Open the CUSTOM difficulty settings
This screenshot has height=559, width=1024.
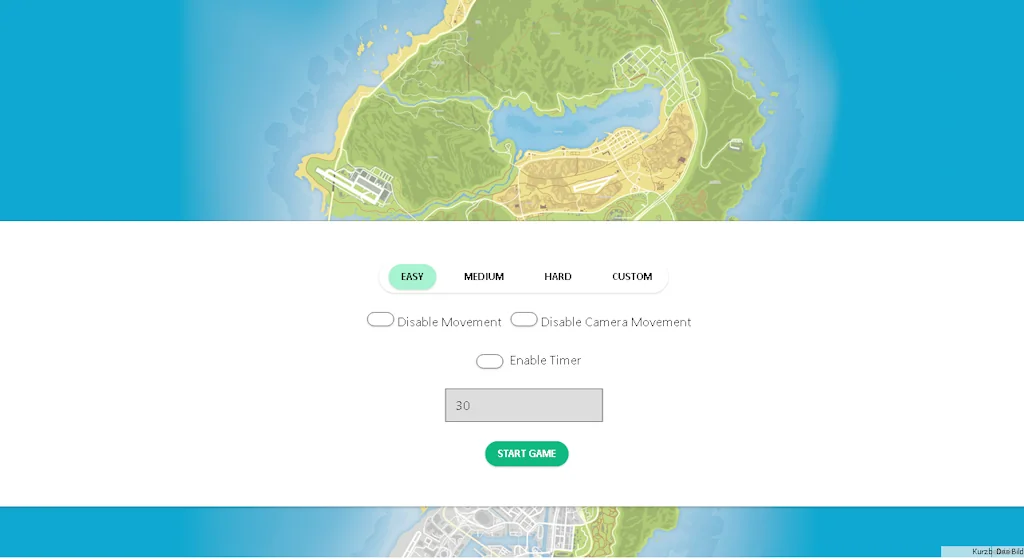pyautogui.click(x=632, y=277)
